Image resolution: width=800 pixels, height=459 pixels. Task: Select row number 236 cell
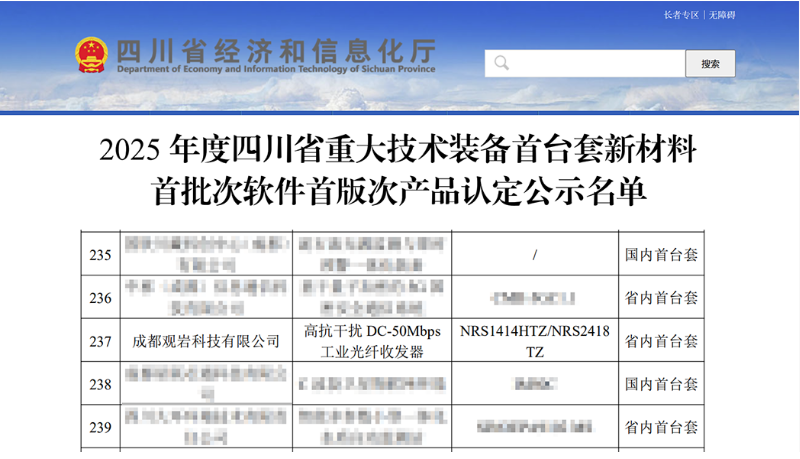pyautogui.click(x=101, y=297)
